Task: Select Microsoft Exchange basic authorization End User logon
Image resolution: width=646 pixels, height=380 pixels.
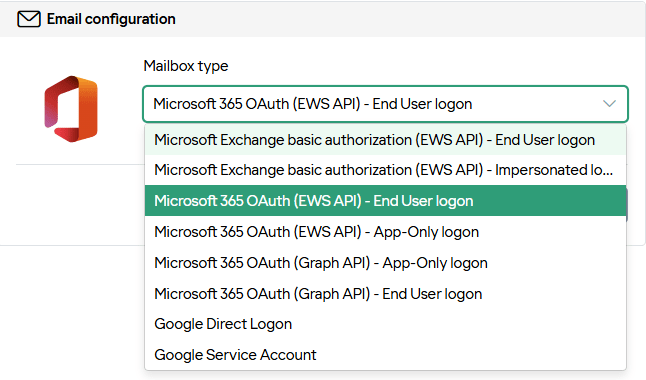Action: (385, 140)
